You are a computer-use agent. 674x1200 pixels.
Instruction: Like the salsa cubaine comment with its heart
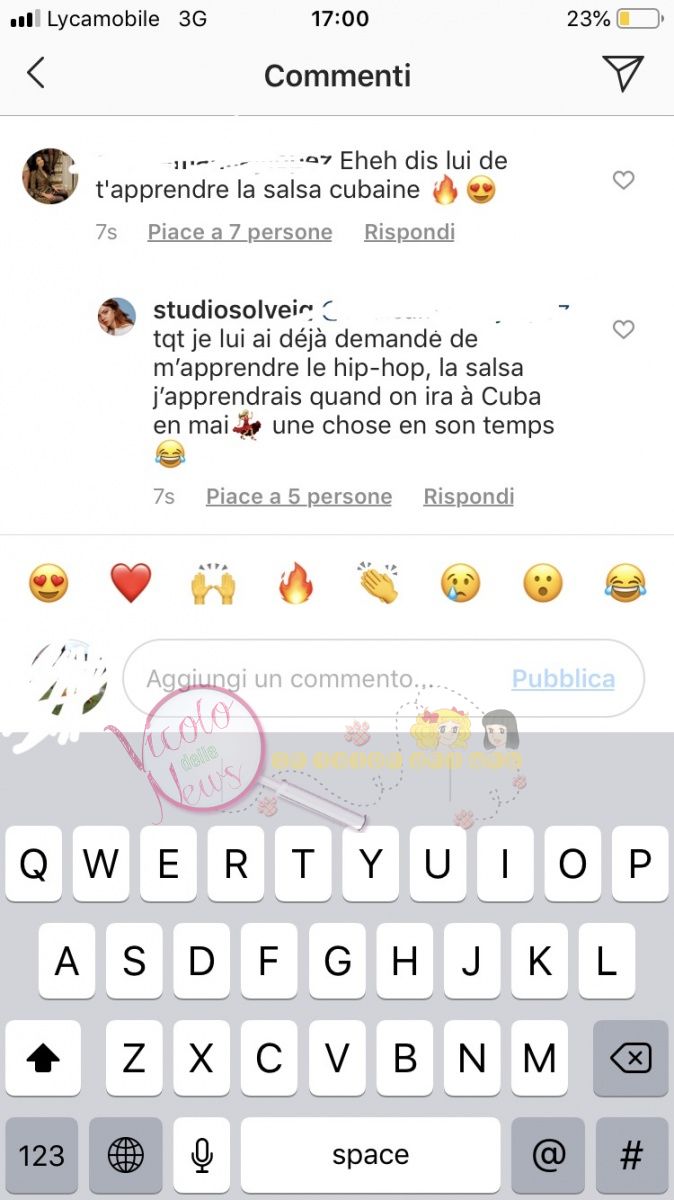[623, 180]
